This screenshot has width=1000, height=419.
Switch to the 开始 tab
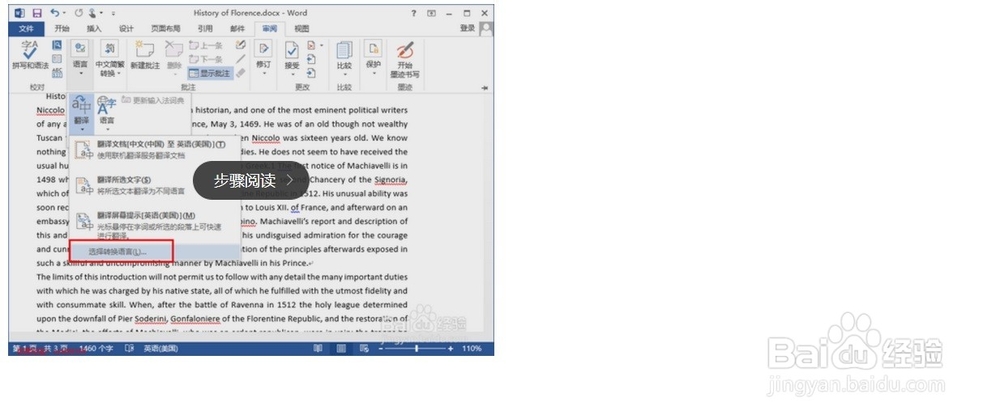click(x=62, y=29)
